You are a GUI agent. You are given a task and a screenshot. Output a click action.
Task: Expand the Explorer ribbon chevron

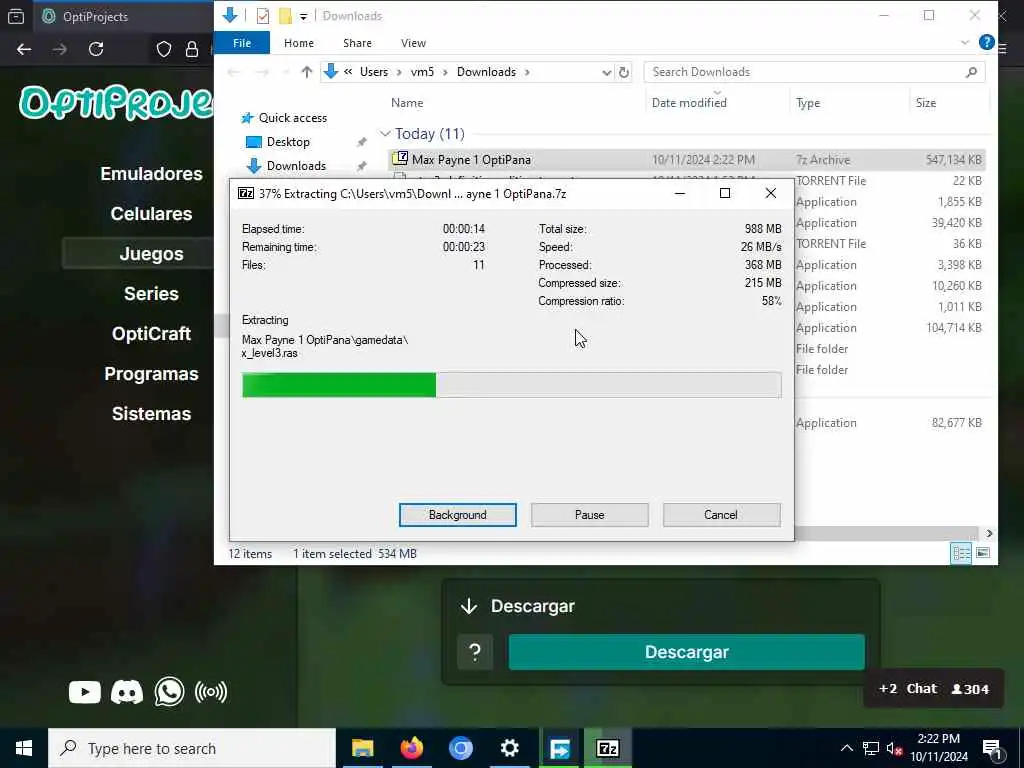click(965, 42)
